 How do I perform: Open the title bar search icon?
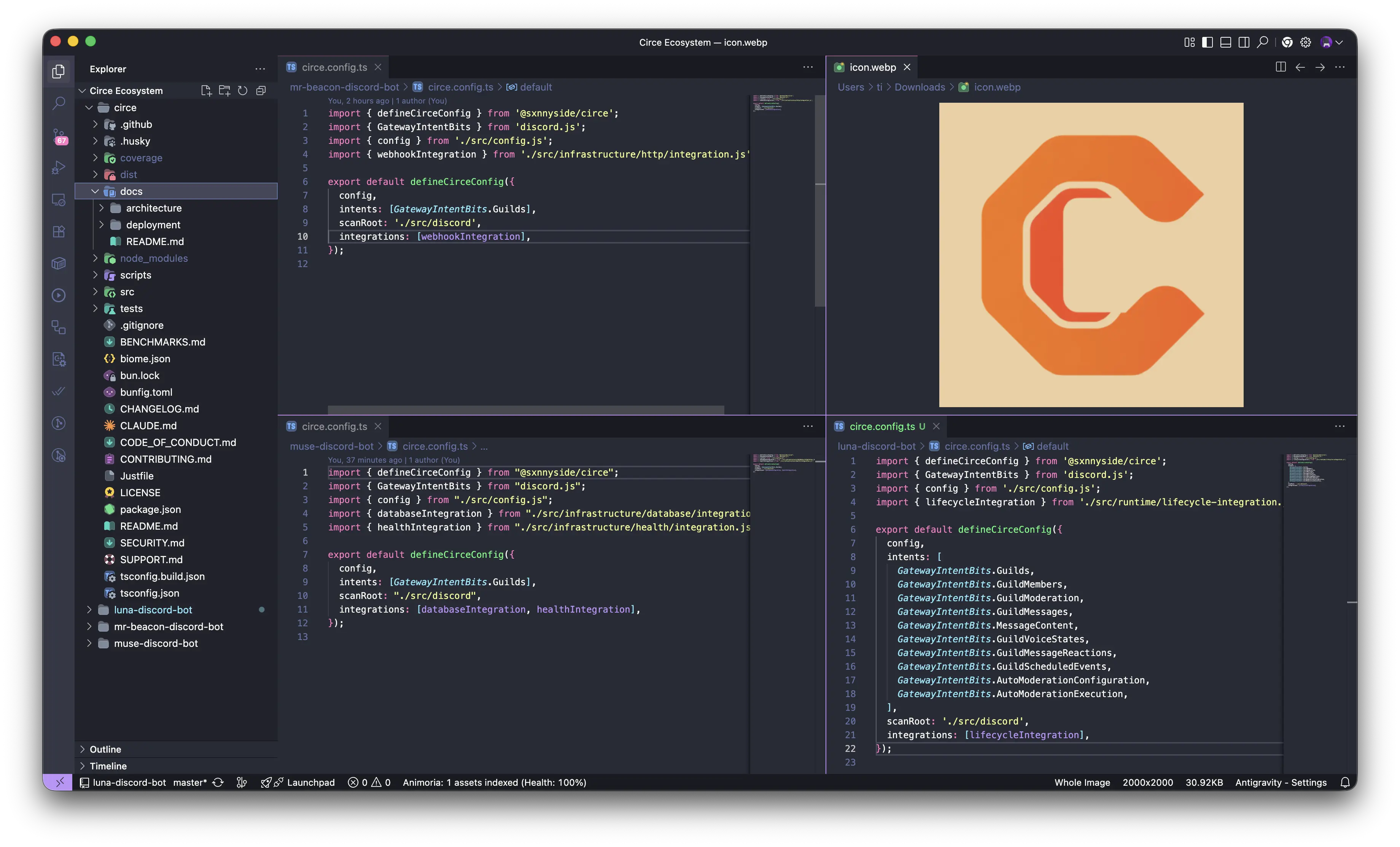click(x=1263, y=42)
